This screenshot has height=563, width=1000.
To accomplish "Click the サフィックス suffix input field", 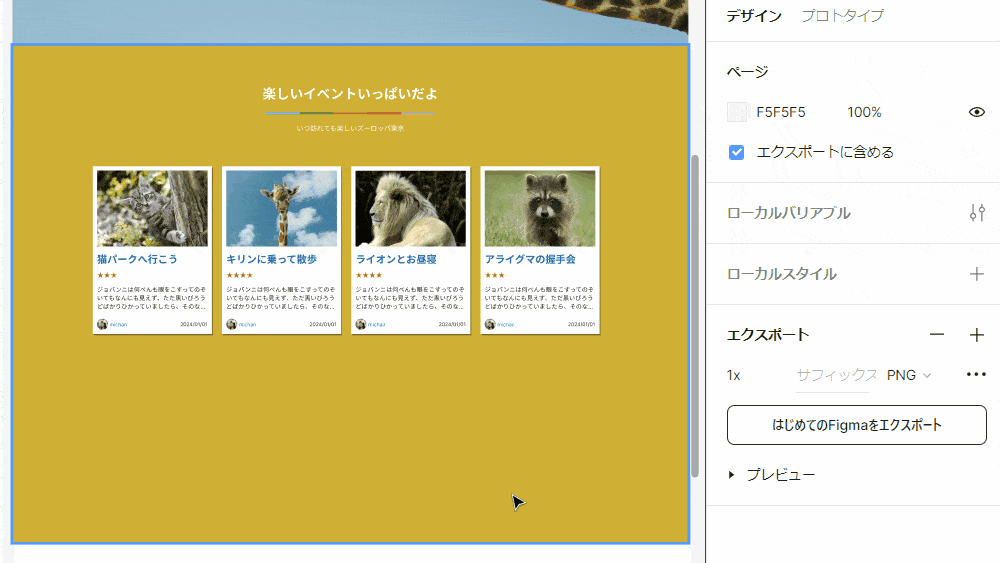I will (x=836, y=376).
